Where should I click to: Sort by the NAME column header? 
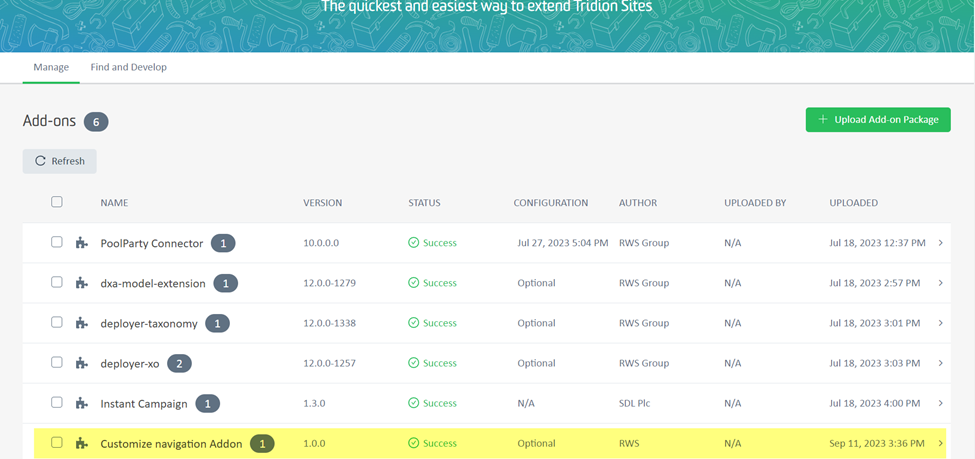[x=114, y=203]
